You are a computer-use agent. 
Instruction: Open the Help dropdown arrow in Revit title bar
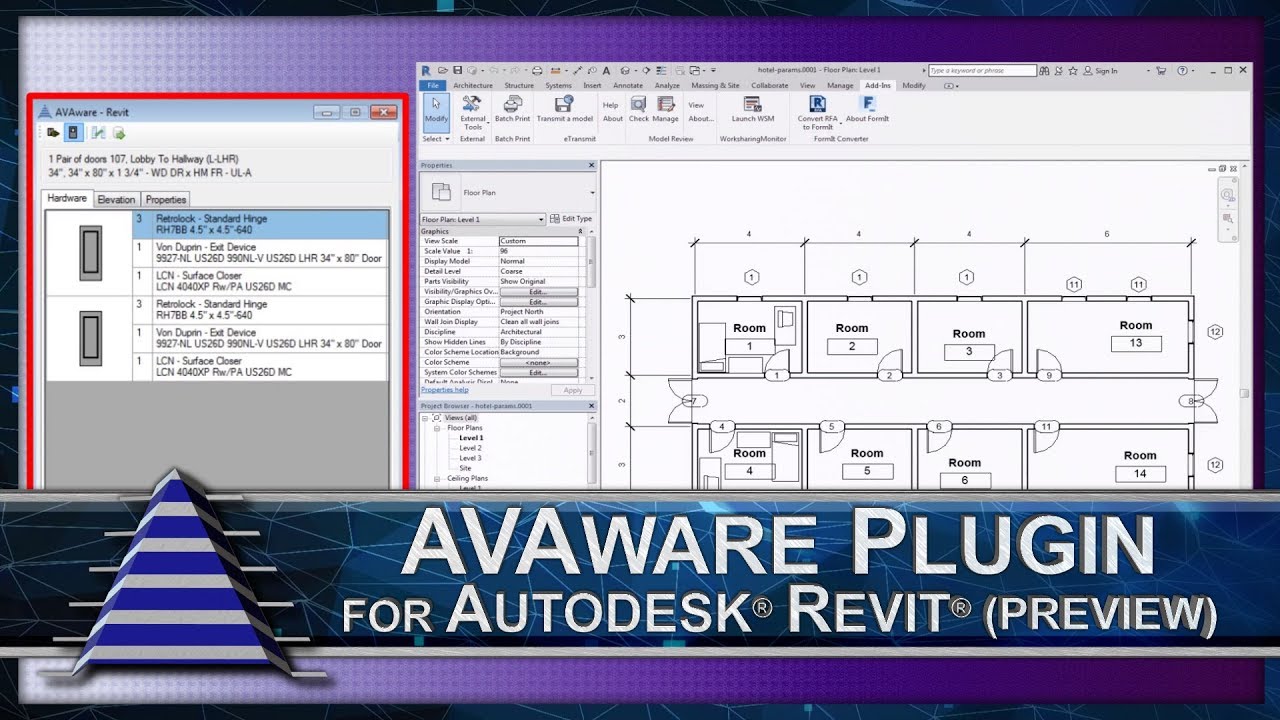(x=1193, y=71)
